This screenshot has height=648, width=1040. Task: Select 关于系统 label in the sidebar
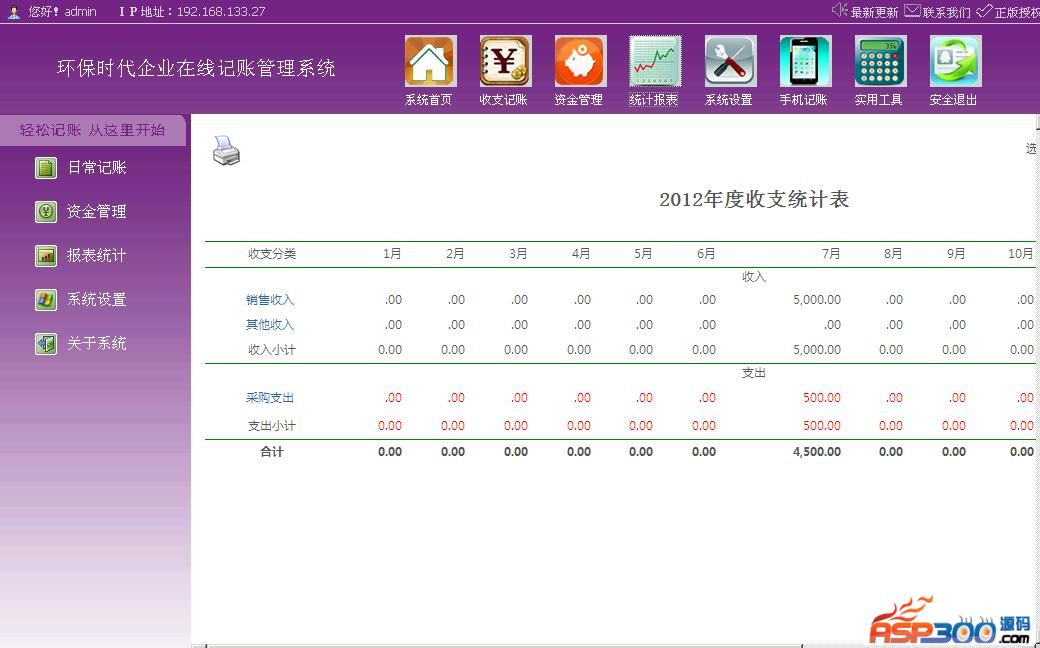tap(97, 344)
